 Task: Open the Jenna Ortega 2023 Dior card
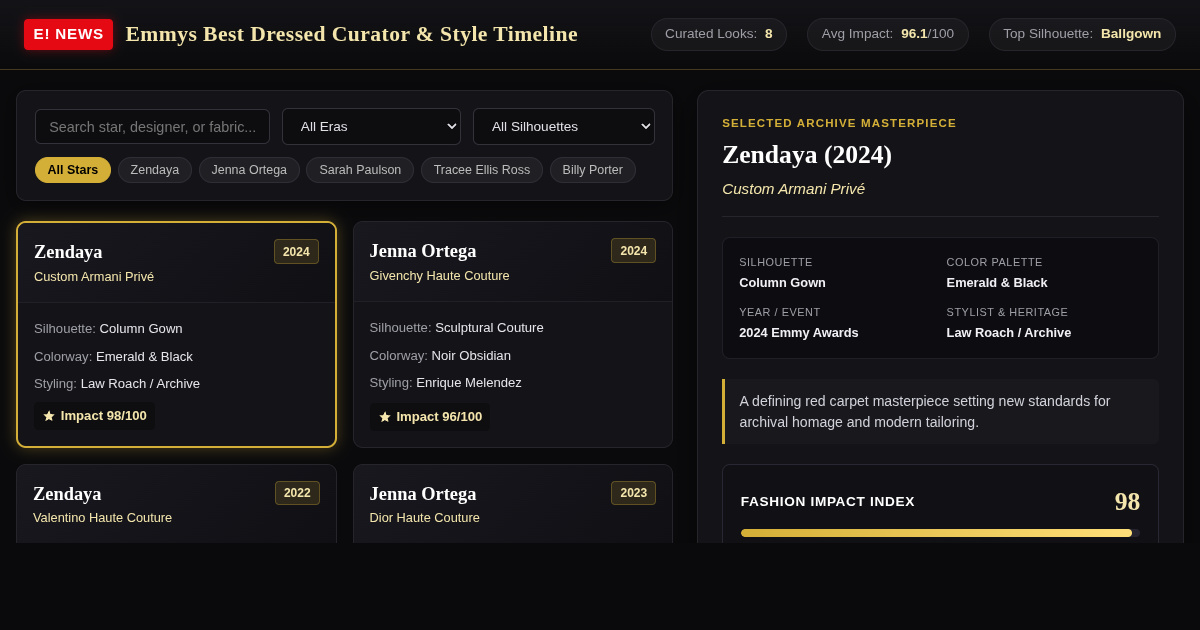pos(513,504)
